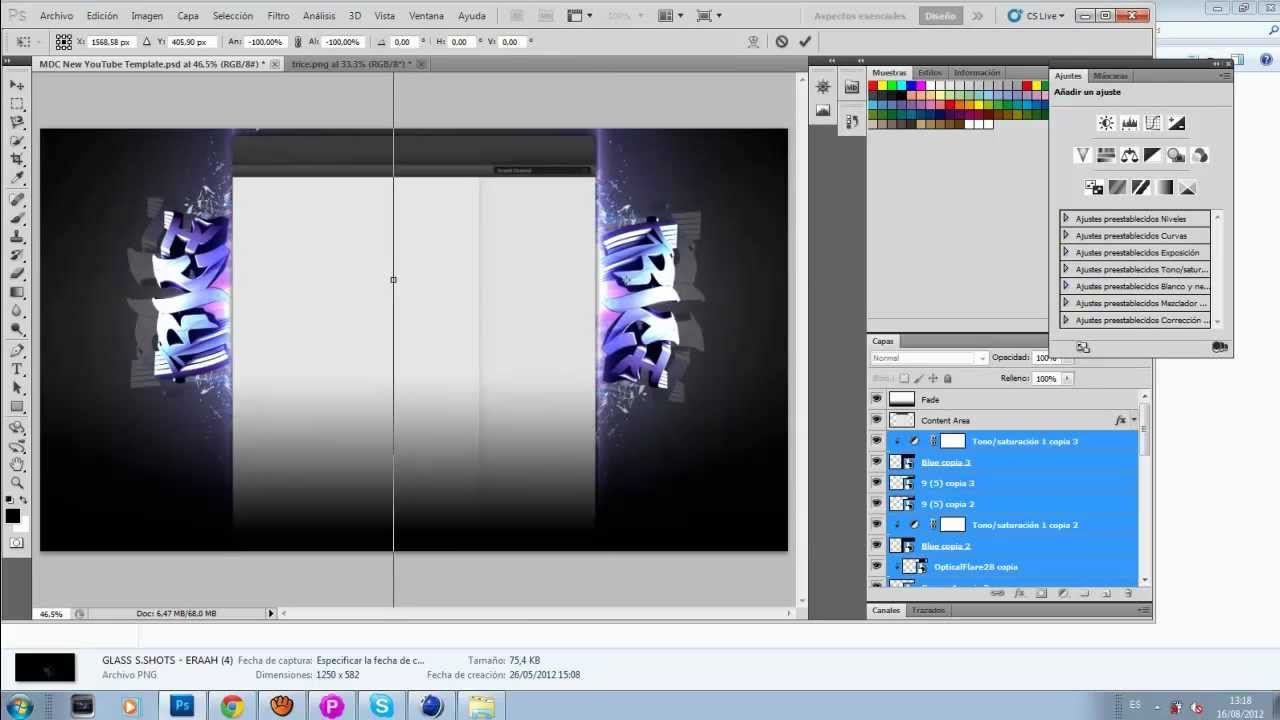1280x720 pixels.
Task: Toggle Quick Mask mode icon
Action: tap(17, 543)
